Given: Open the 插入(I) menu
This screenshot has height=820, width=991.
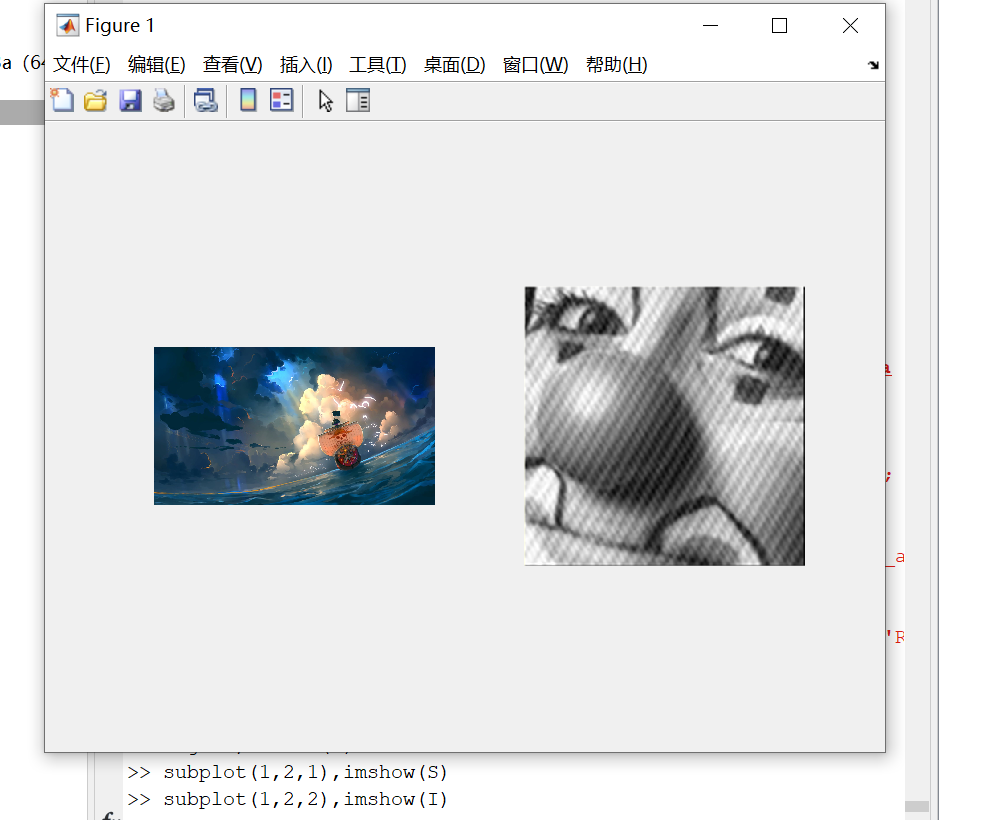Looking at the screenshot, I should [x=306, y=64].
